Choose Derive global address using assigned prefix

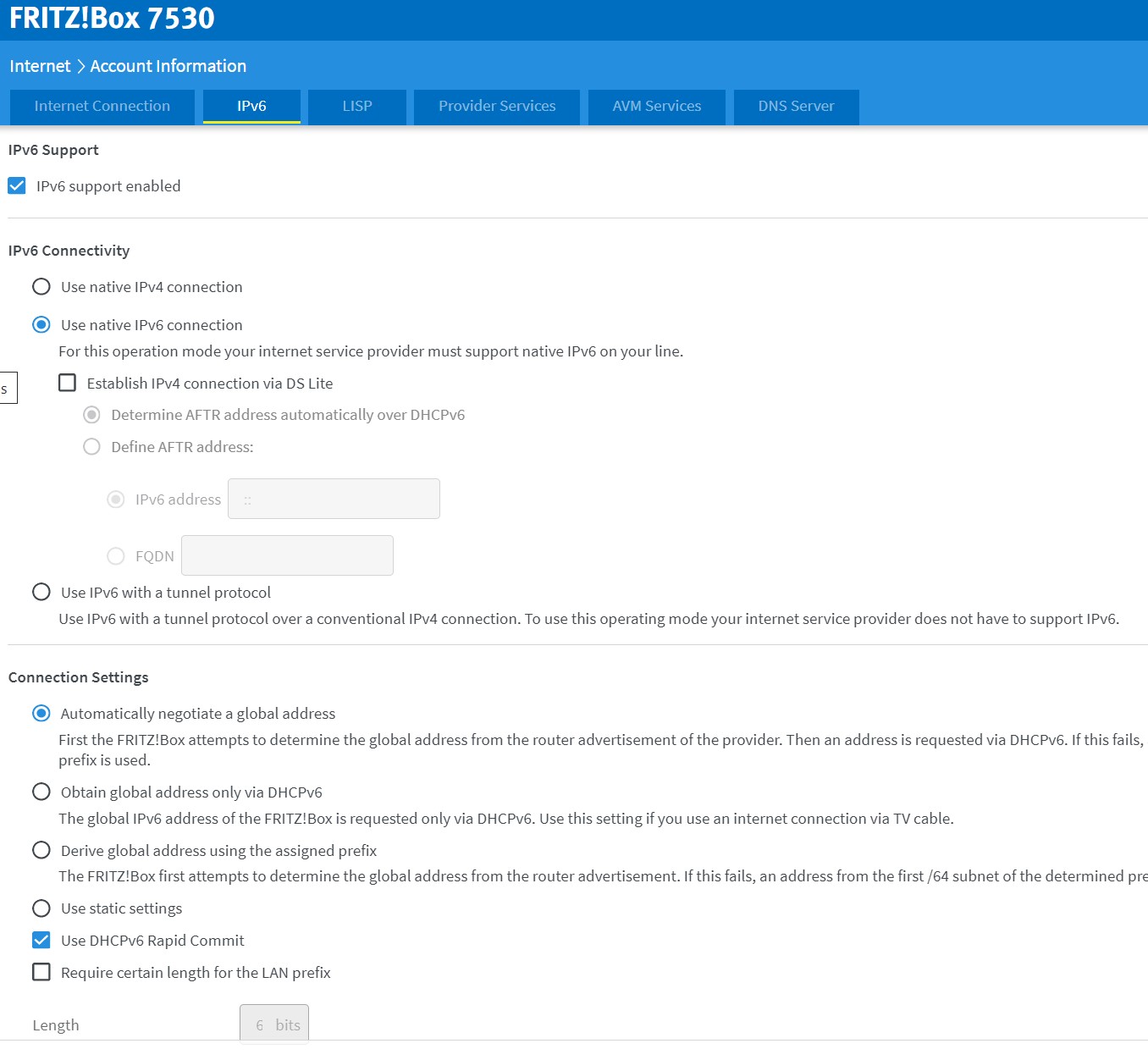point(41,850)
